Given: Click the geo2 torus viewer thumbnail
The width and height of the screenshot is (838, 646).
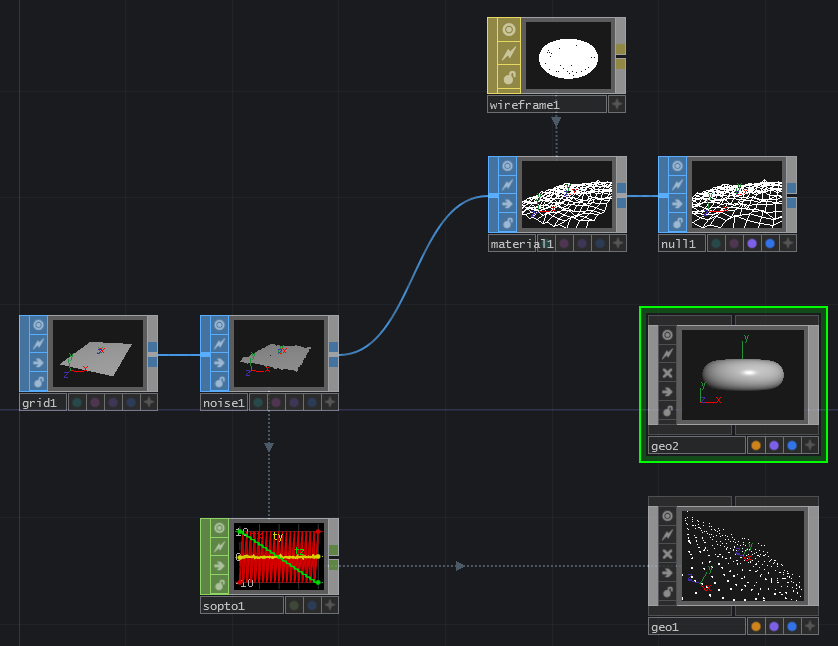Looking at the screenshot, I should [x=743, y=373].
